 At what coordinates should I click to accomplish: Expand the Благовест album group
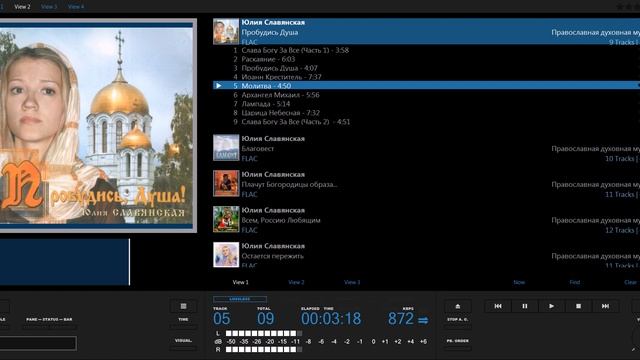pos(426,148)
